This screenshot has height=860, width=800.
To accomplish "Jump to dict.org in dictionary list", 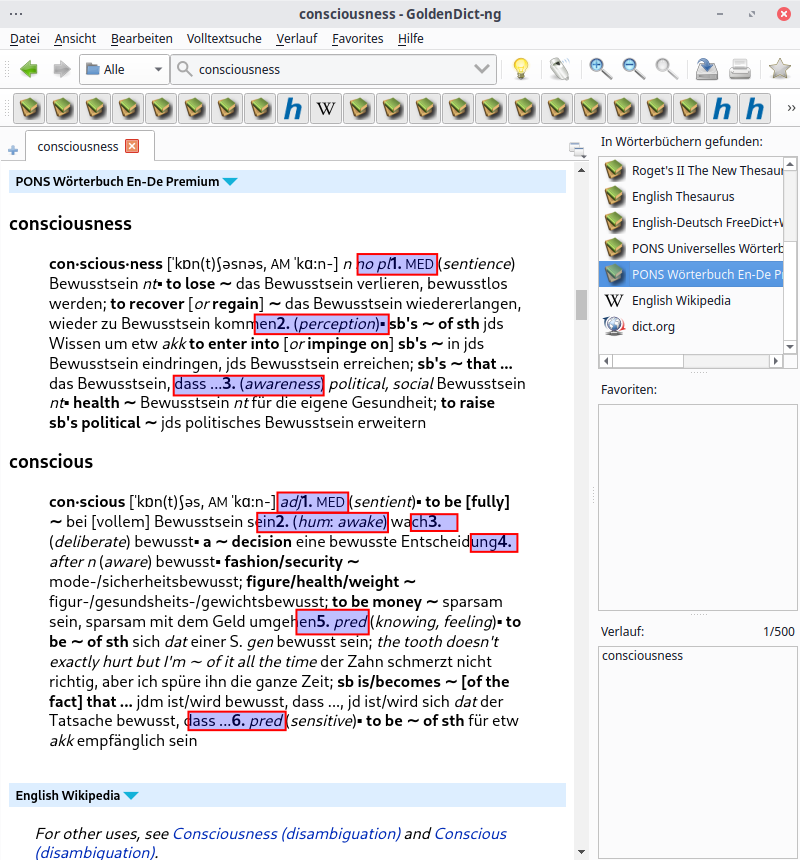I will pos(693,326).
